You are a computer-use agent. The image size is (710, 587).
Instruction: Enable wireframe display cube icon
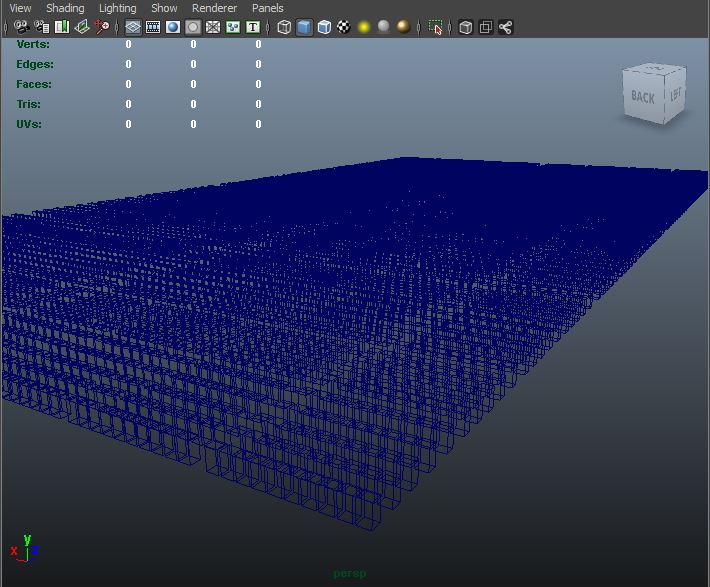pyautogui.click(x=284, y=27)
